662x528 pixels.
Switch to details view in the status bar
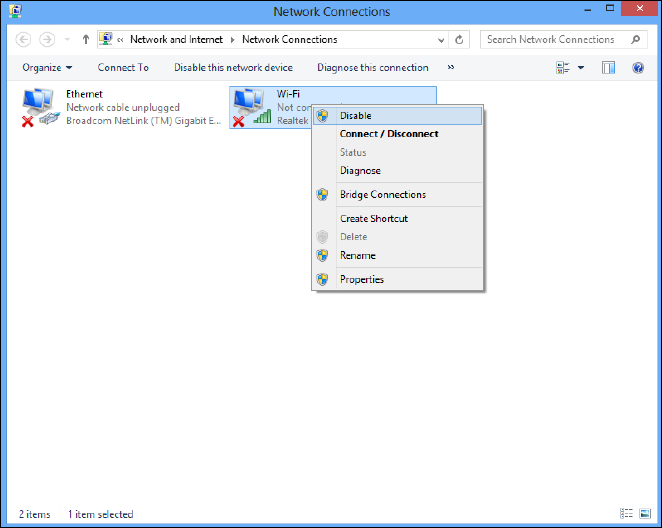626,514
